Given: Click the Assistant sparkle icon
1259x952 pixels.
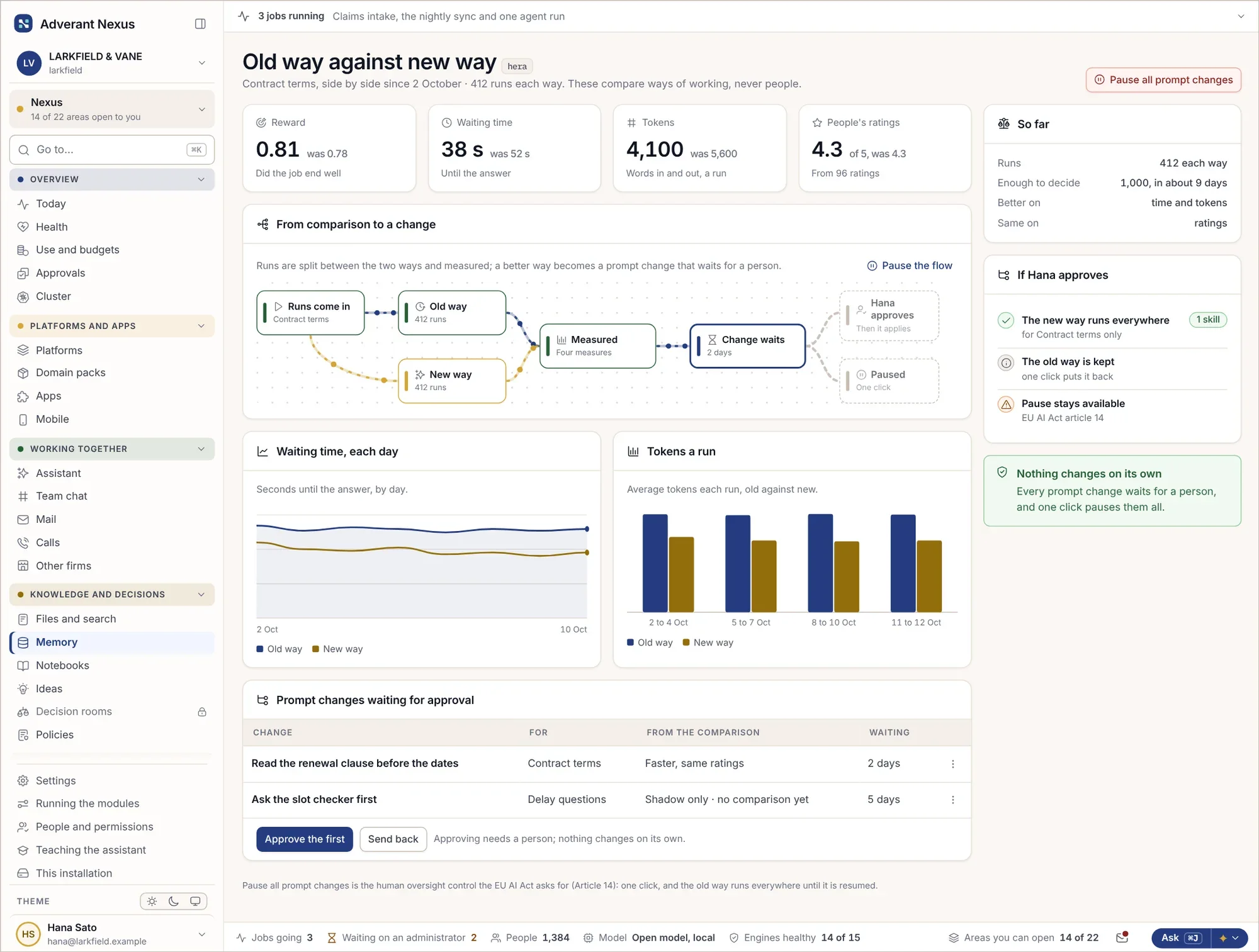Looking at the screenshot, I should 23,473.
